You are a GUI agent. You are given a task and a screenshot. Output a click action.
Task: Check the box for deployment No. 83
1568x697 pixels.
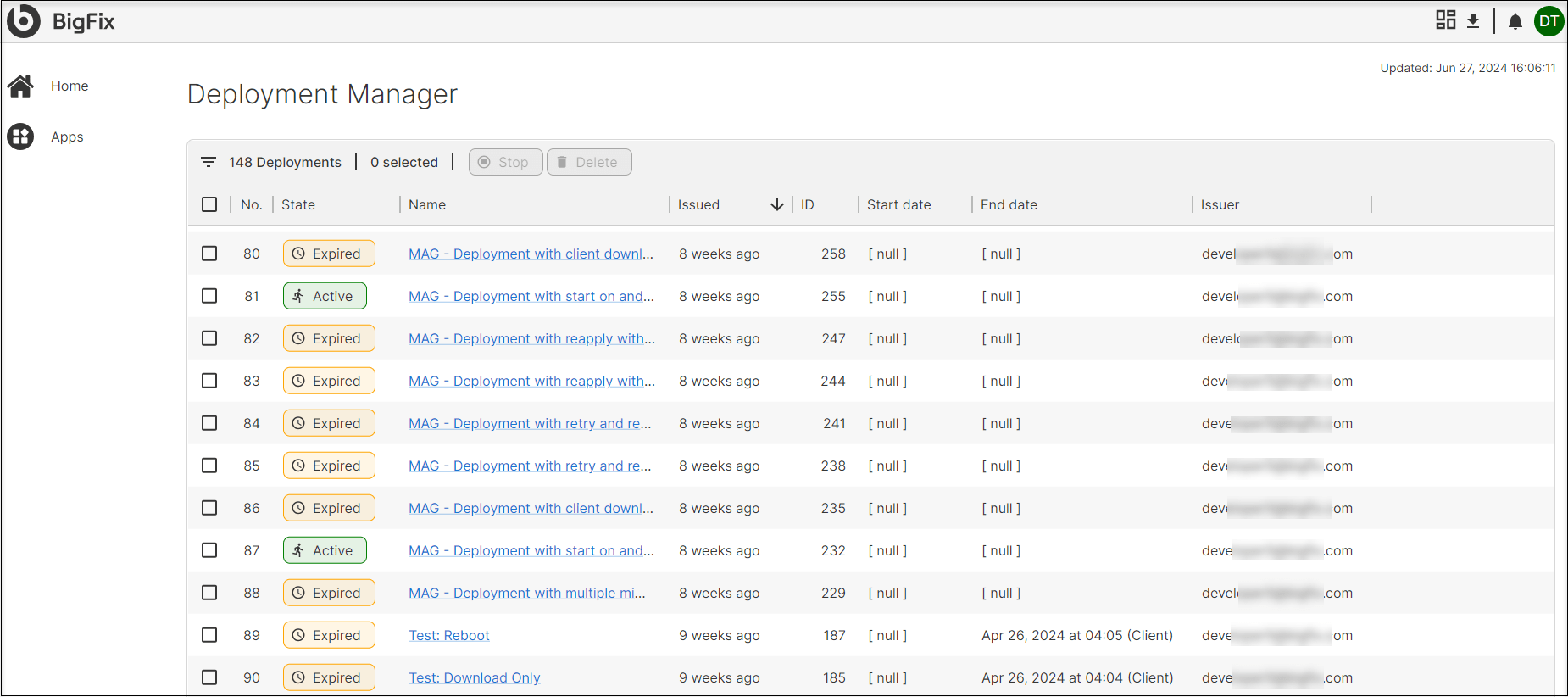[x=209, y=381]
